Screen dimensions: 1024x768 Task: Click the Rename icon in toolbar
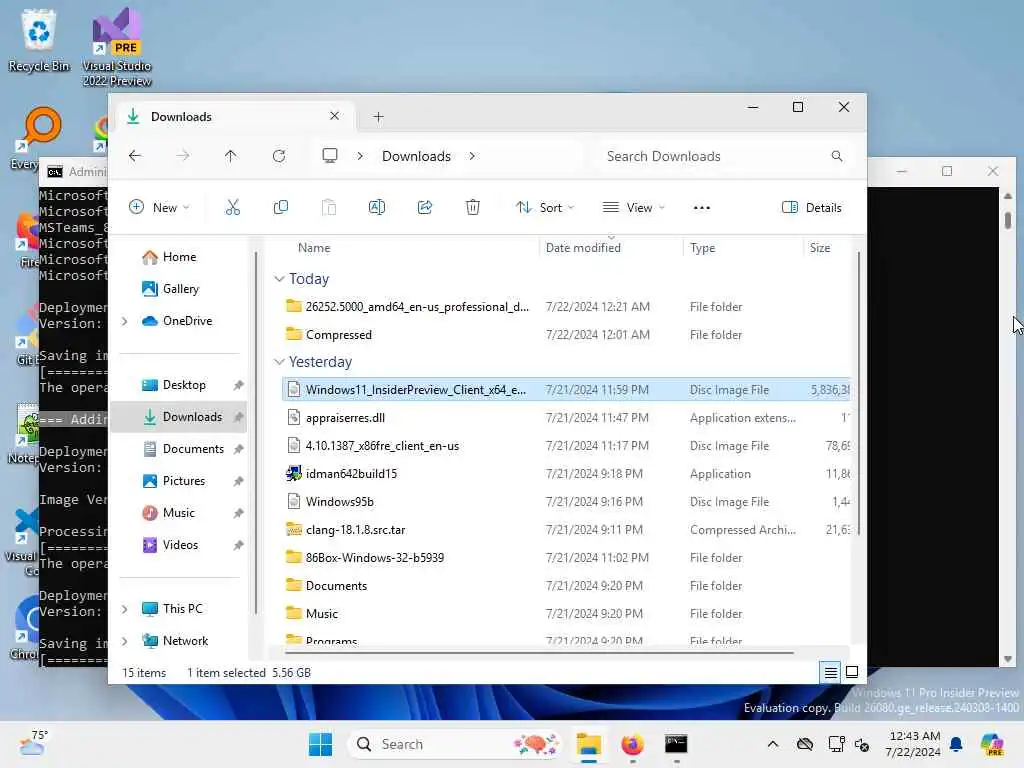[377, 208]
